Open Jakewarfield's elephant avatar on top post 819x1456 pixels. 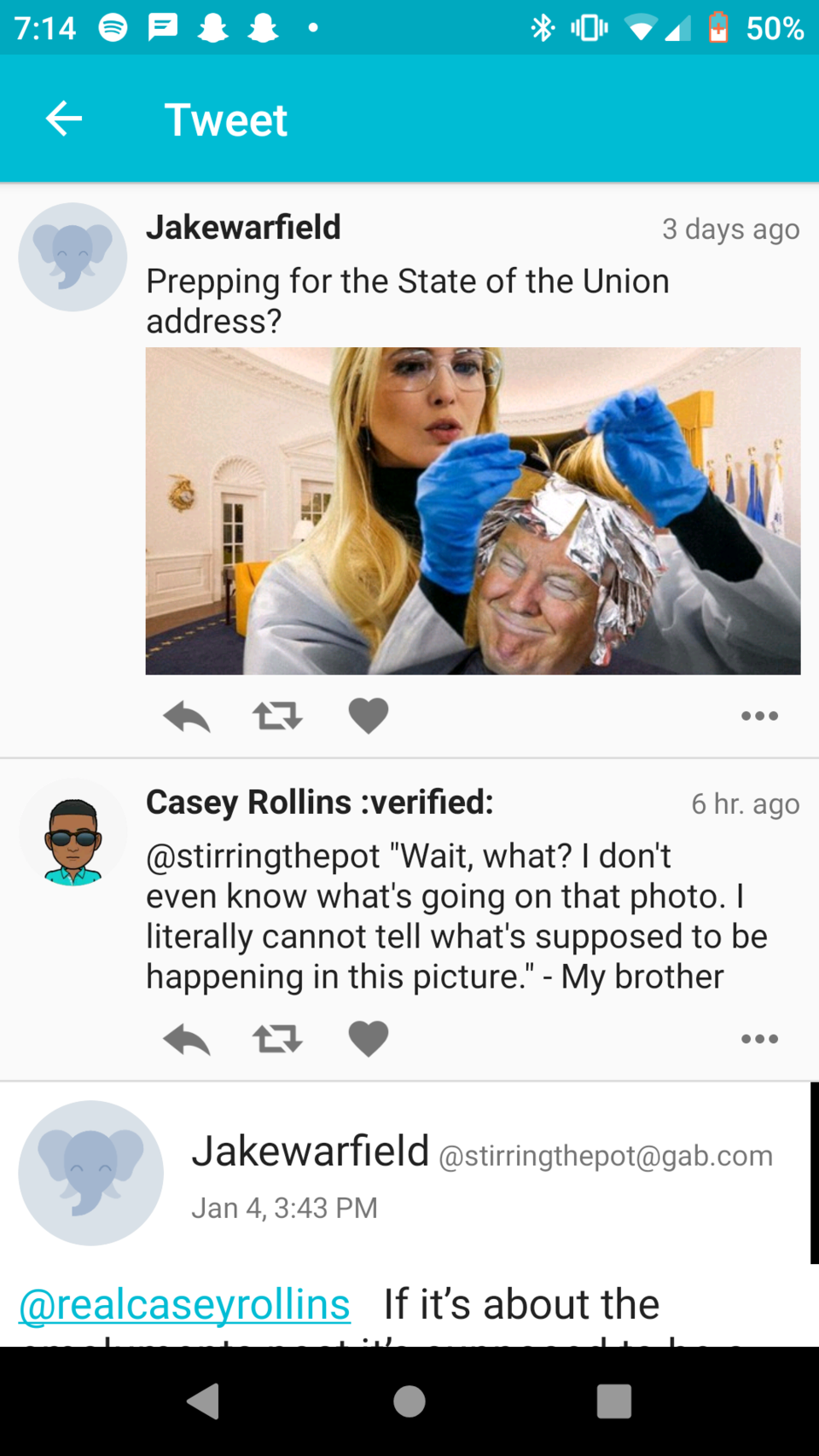(x=73, y=257)
